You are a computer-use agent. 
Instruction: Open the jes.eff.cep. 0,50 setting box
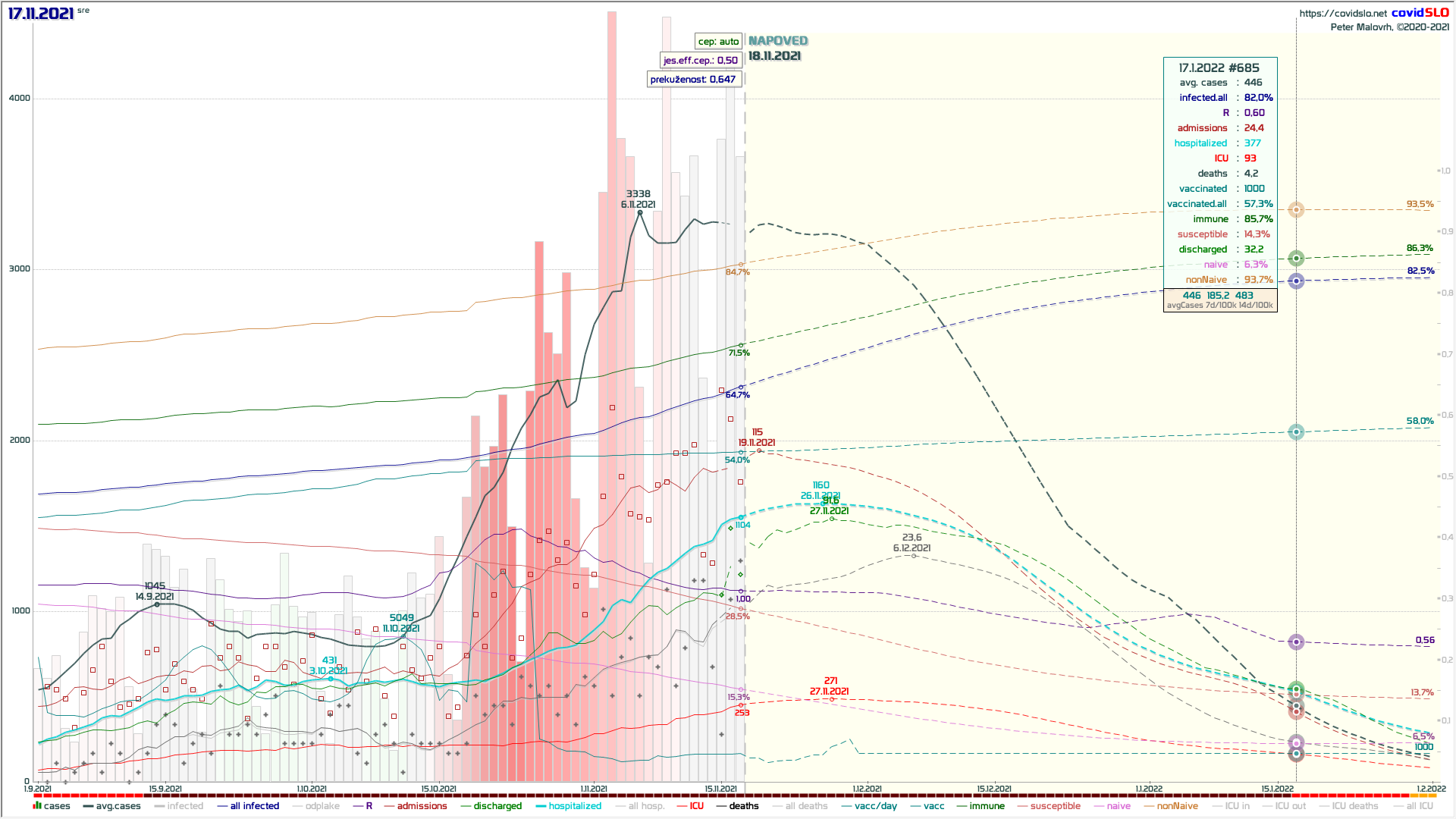coord(700,61)
